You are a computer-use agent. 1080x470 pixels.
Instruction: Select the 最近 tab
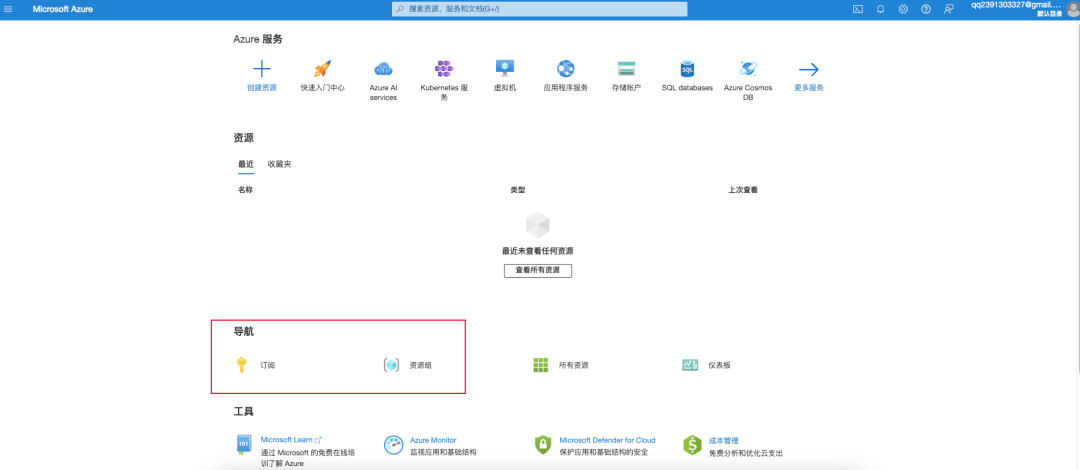coord(246,164)
